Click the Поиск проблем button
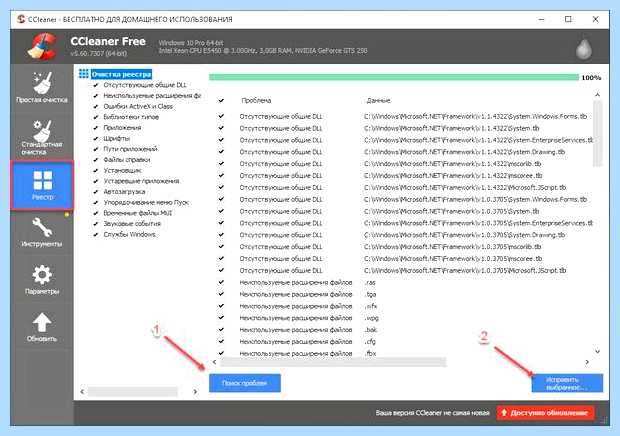Image resolution: width=620 pixels, height=436 pixels. point(245,383)
